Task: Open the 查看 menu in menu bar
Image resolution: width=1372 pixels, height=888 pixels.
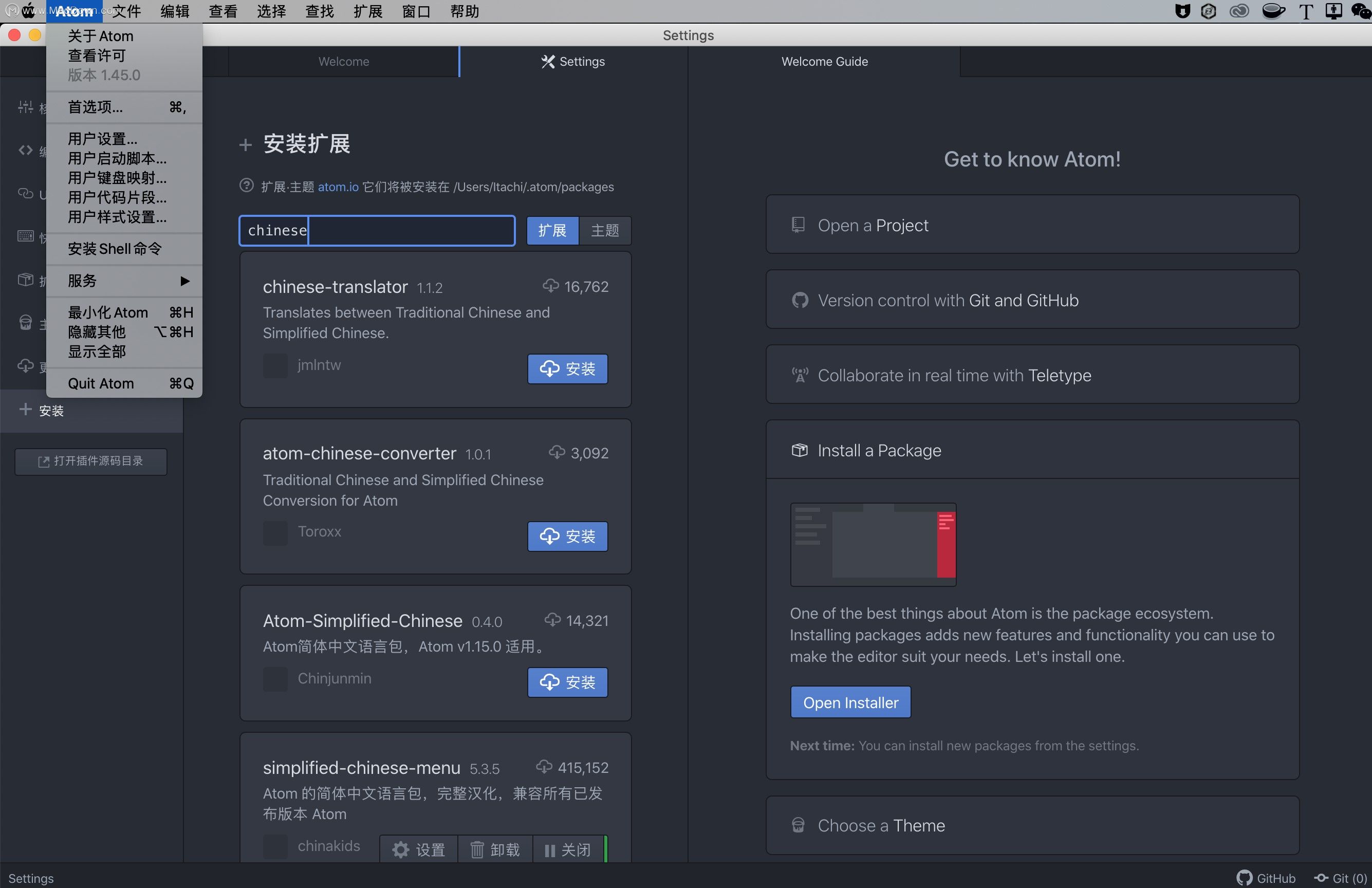Action: coord(223,11)
